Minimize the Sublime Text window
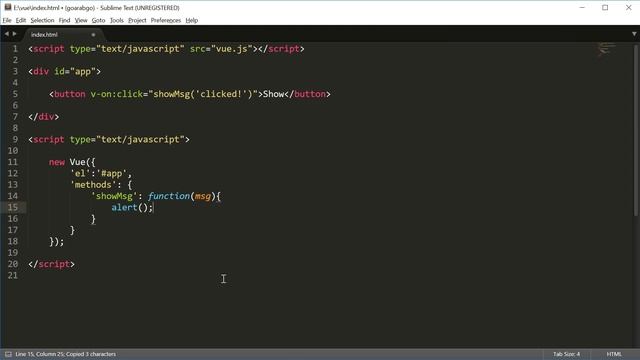The height and width of the screenshot is (360, 640). click(x=582, y=7)
